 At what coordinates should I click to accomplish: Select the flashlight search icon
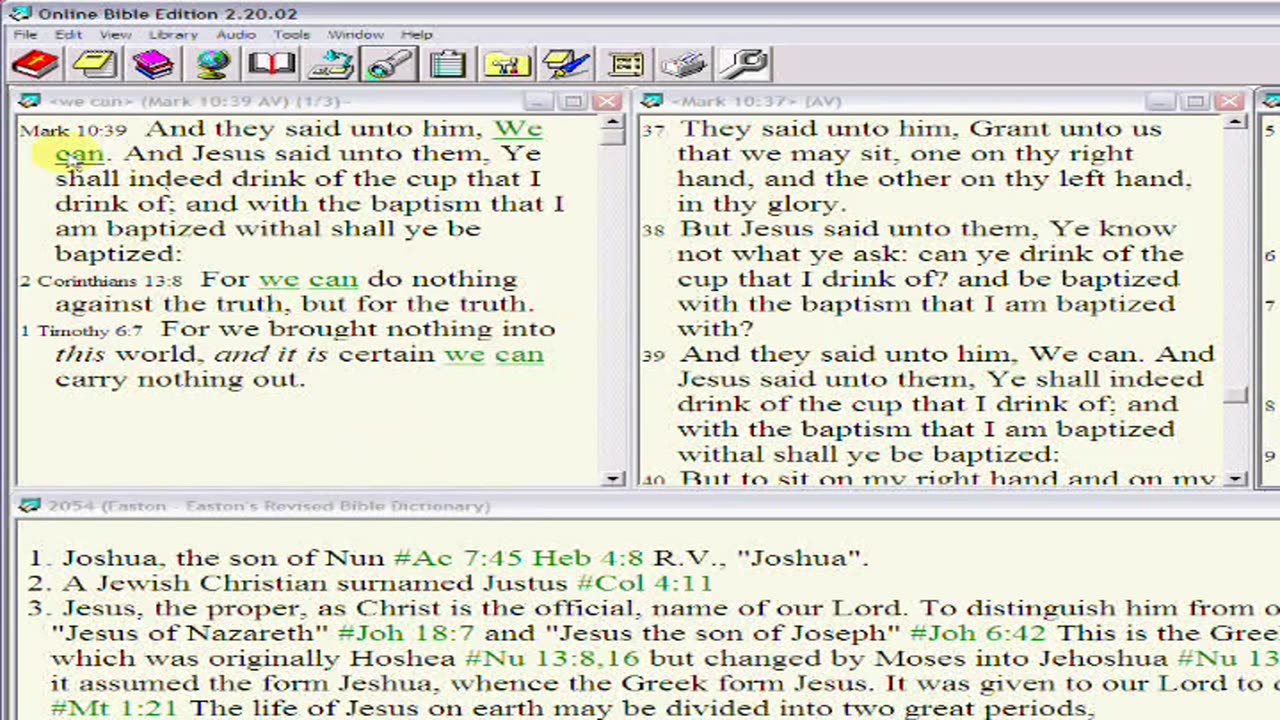pyautogui.click(x=390, y=65)
